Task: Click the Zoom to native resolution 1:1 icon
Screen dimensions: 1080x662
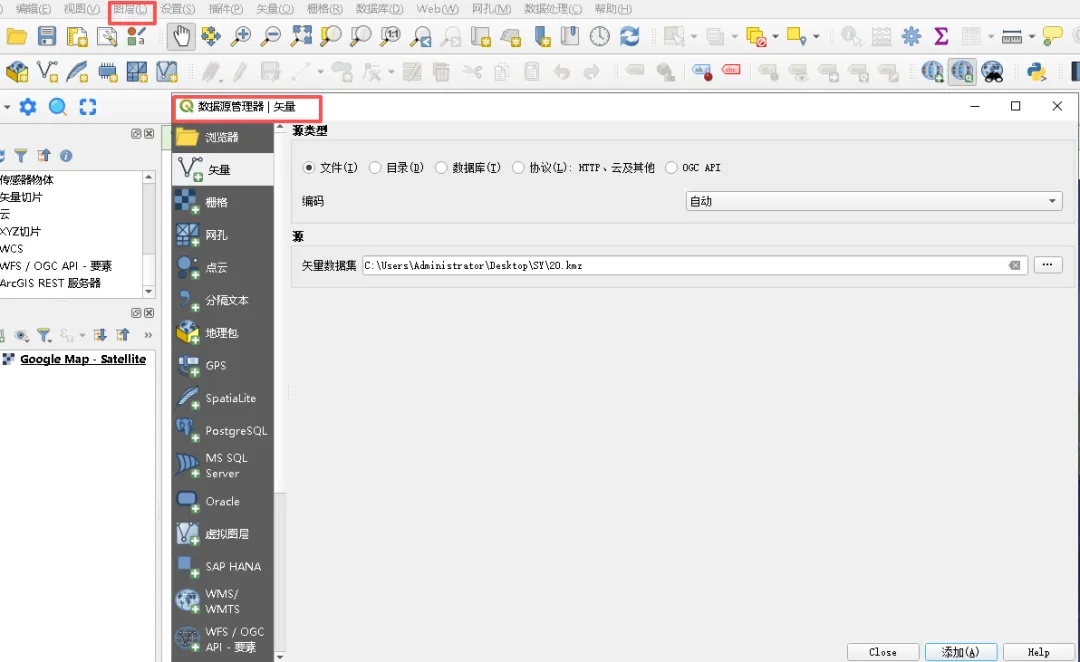Action: (391, 36)
